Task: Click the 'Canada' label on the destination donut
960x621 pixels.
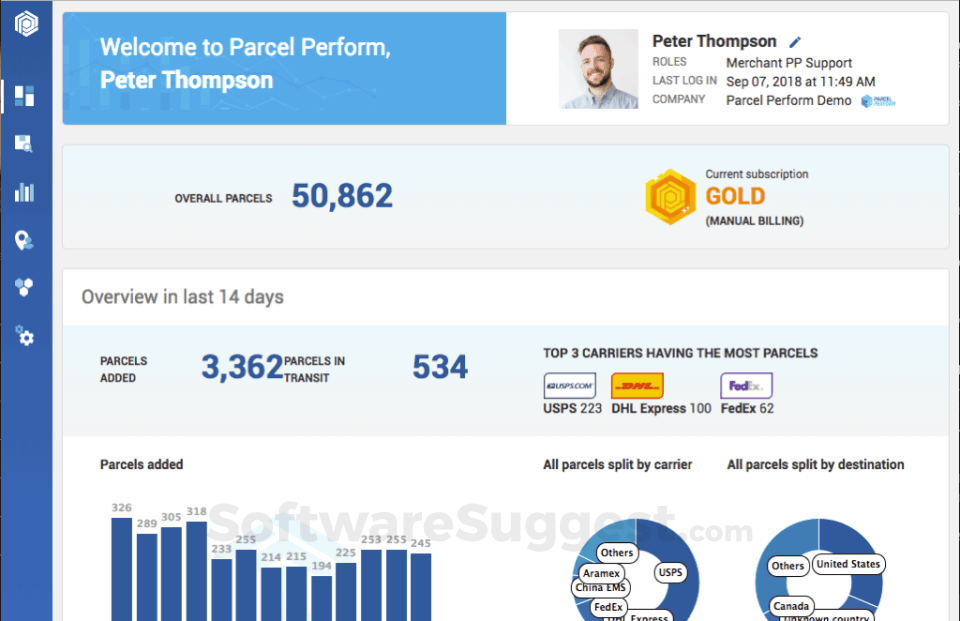Action: 791,606
